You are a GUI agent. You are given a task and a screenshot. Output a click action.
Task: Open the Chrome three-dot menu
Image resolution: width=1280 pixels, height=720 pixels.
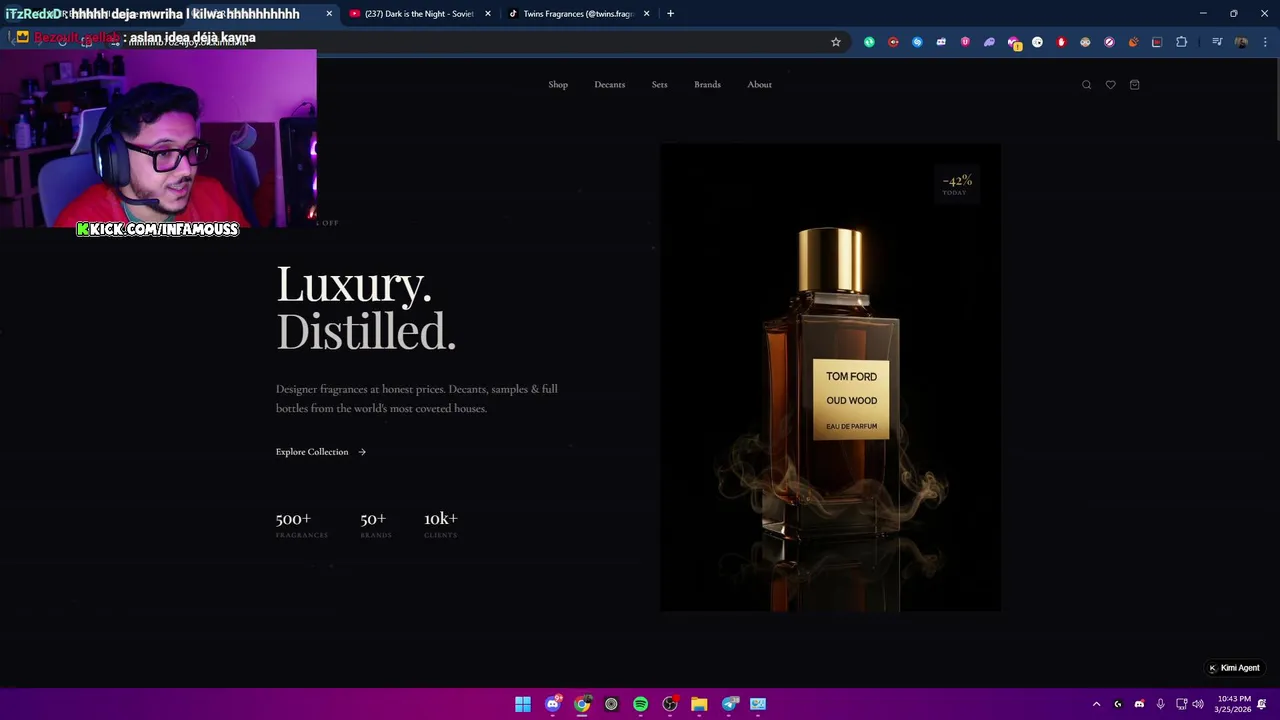click(x=1265, y=42)
